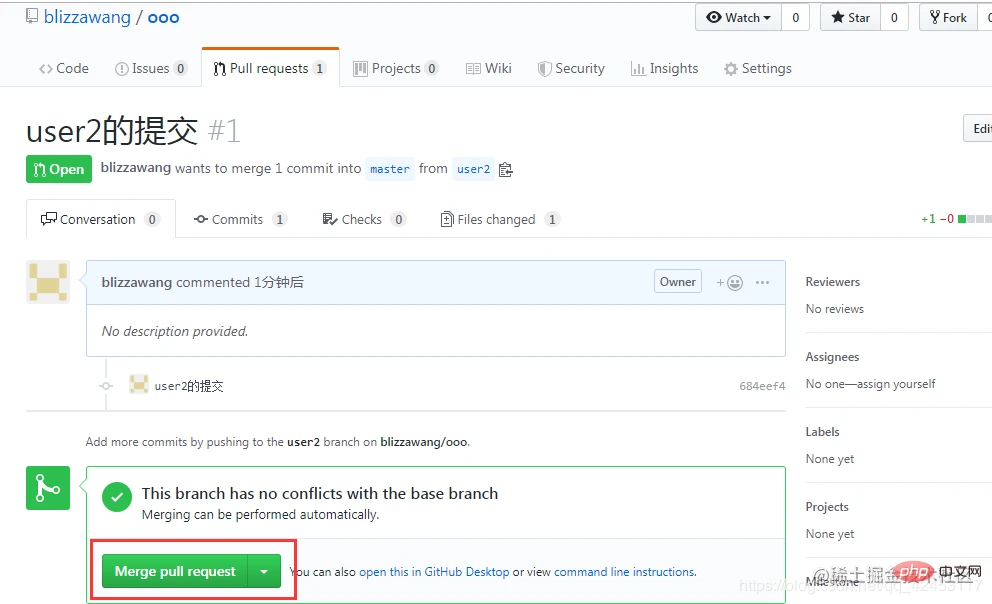Switch to the Files changed tab
The height and width of the screenshot is (604, 992).
(496, 220)
